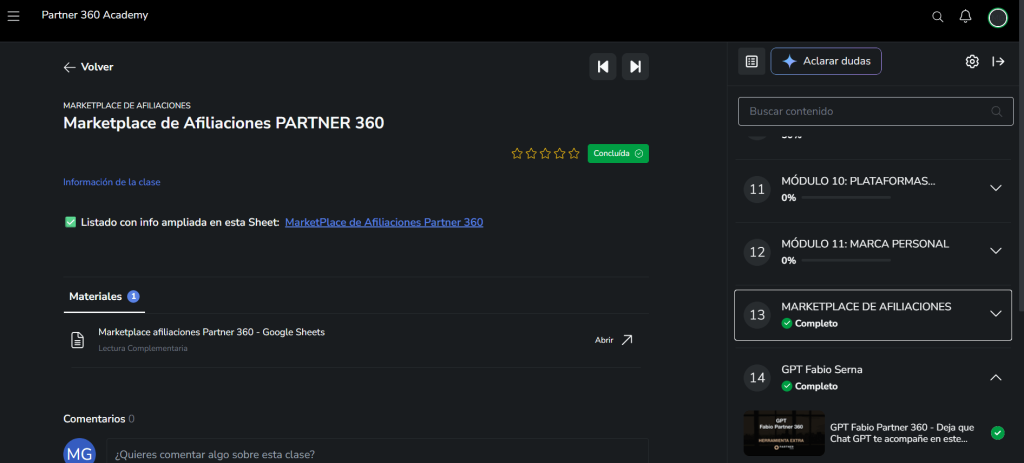The image size is (1024, 463).
Task: Toggle the Concluida completion badge
Action: [x=617, y=154]
